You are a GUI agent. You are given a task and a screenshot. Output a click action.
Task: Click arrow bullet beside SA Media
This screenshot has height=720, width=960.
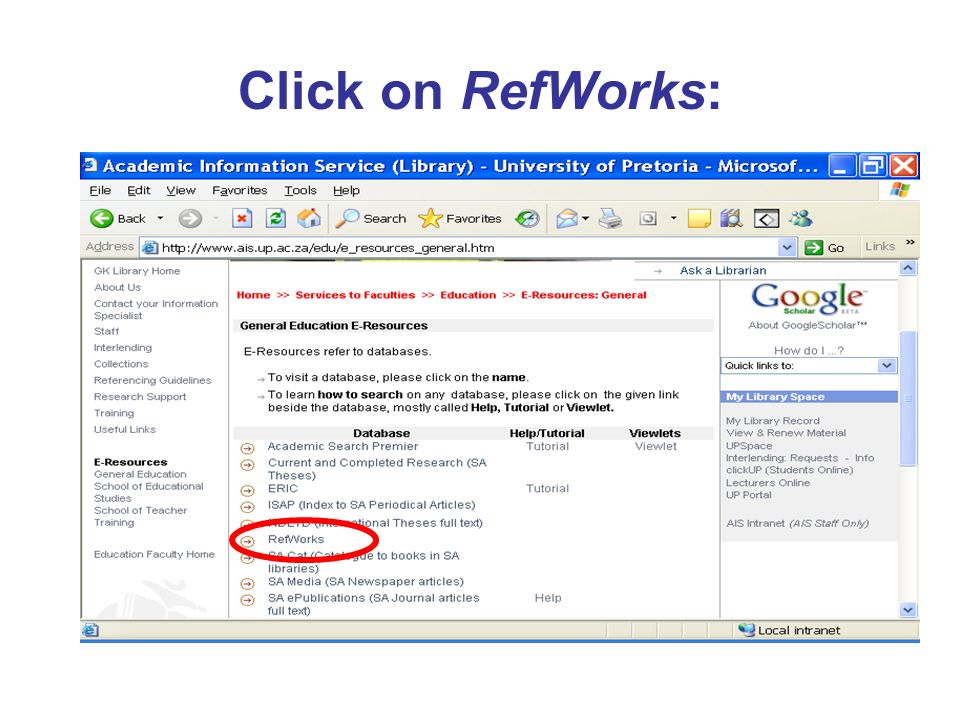coord(247,583)
